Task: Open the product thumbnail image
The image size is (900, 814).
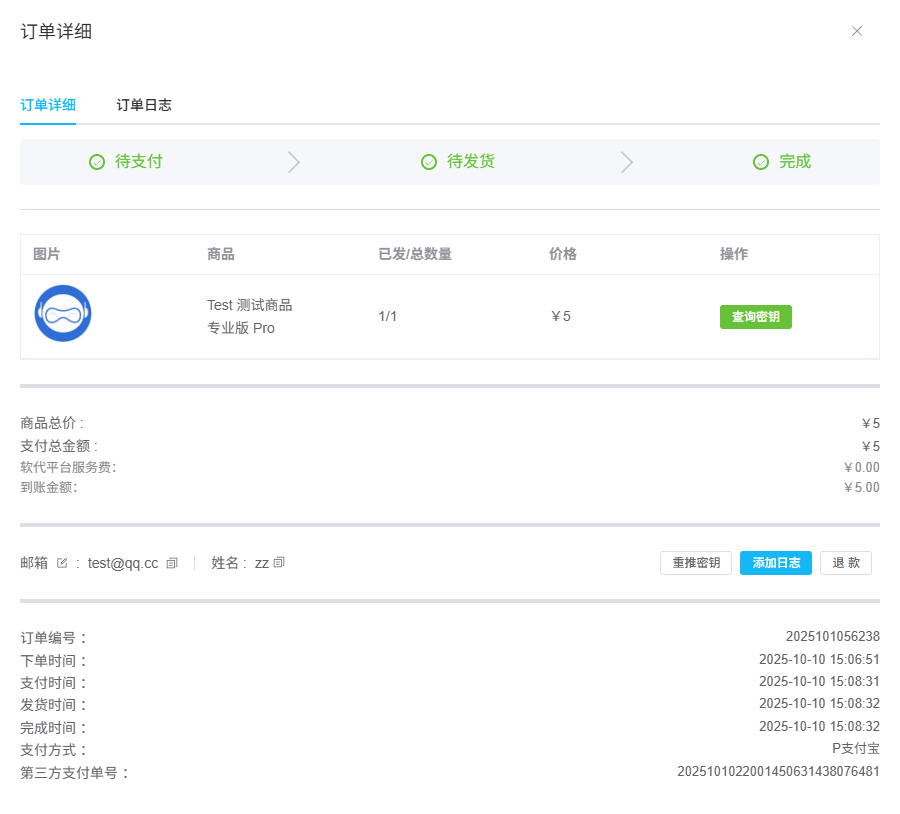Action: click(63, 314)
